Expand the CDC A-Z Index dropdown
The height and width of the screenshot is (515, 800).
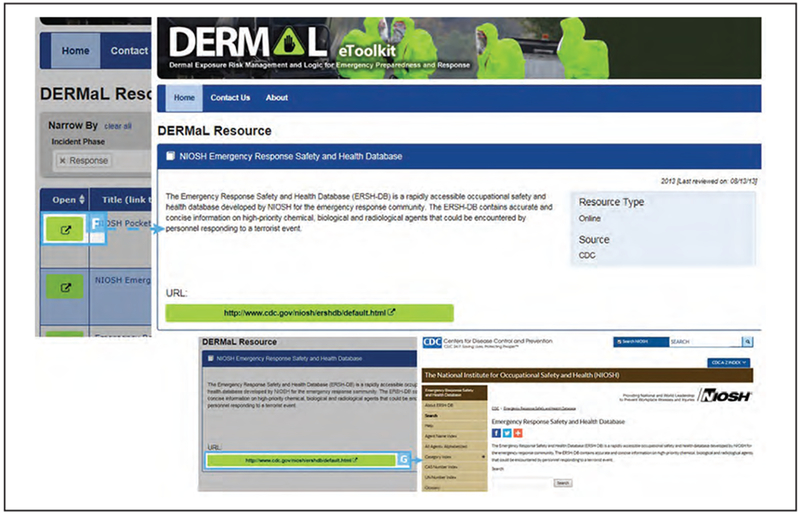click(x=729, y=362)
